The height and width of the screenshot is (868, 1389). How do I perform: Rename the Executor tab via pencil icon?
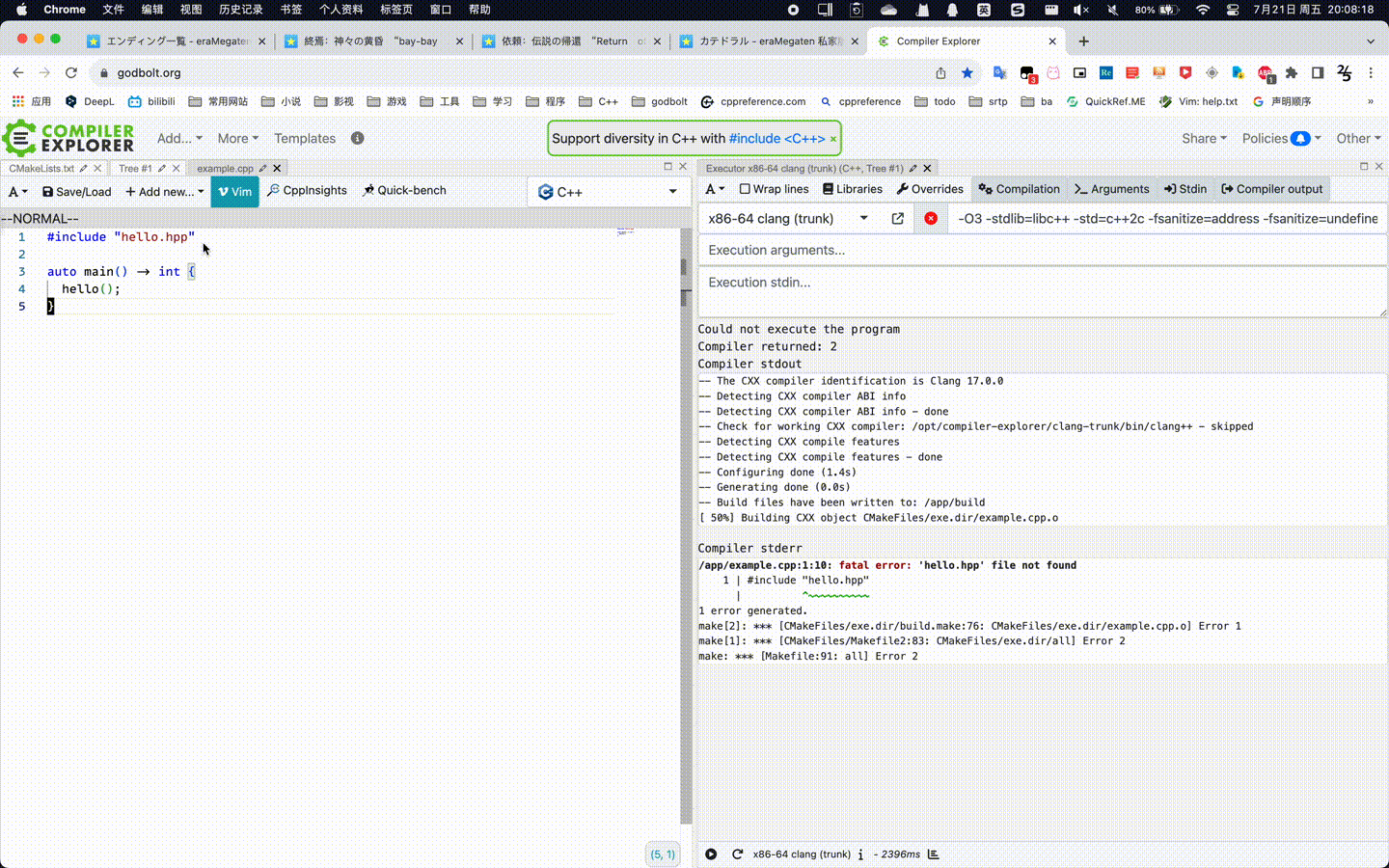(x=912, y=168)
